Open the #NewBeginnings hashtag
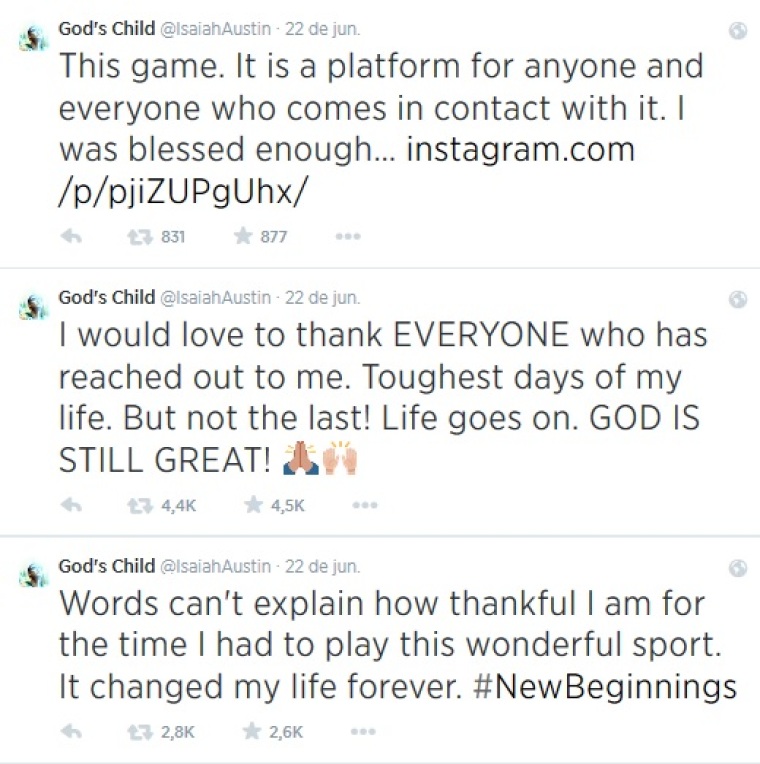Screen dimensions: 760x764 pos(605,687)
